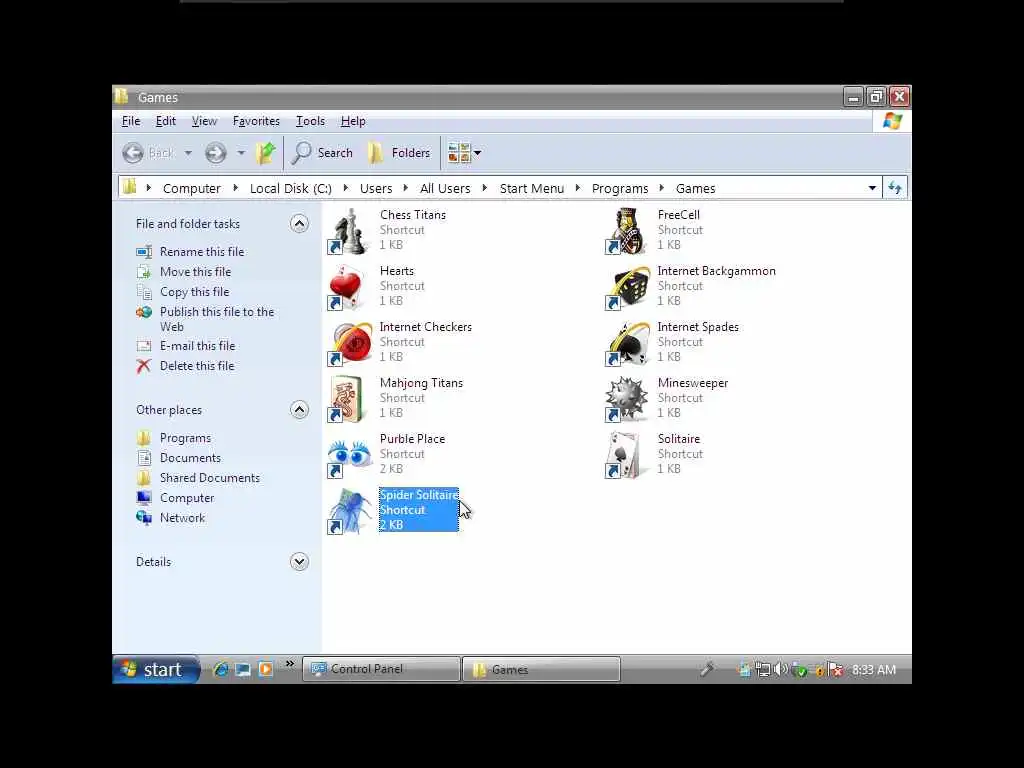Image resolution: width=1024 pixels, height=768 pixels.
Task: Collapse the Other places section
Action: [x=299, y=410]
